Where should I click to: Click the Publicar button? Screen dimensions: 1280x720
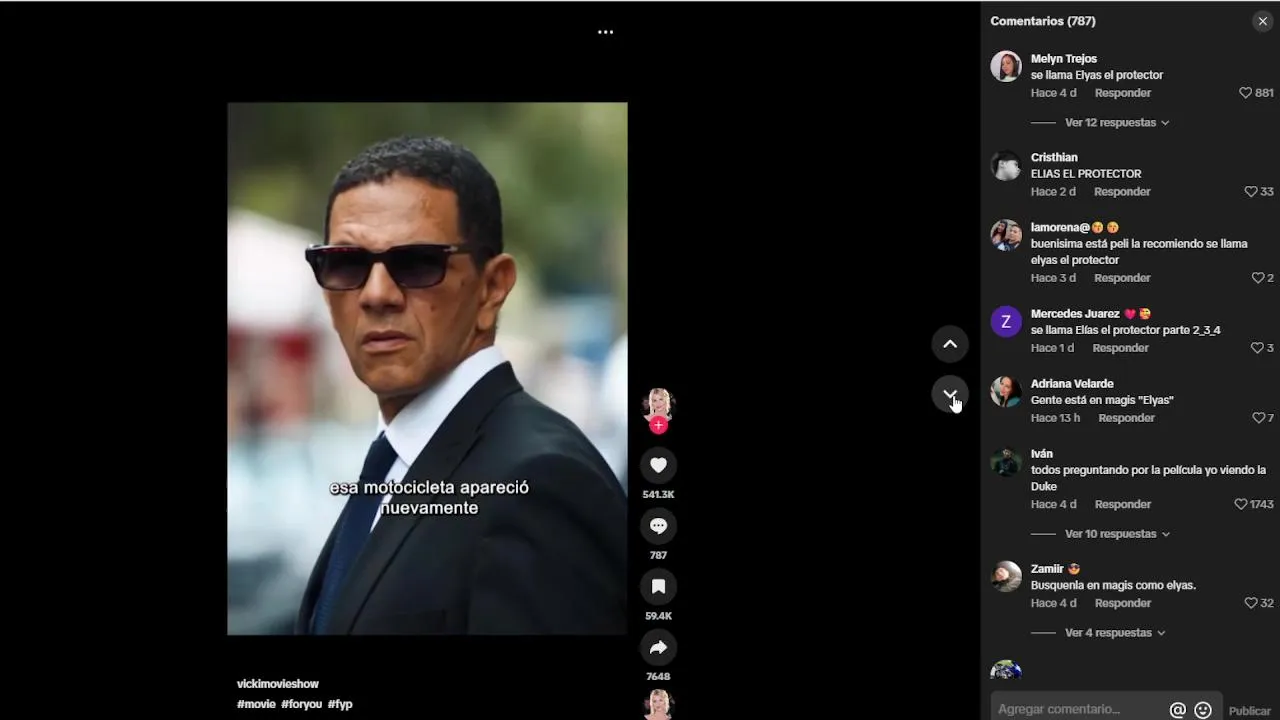pyautogui.click(x=1249, y=711)
